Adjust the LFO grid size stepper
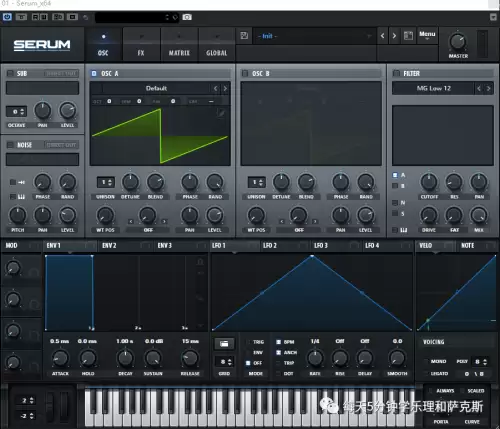 point(224,362)
